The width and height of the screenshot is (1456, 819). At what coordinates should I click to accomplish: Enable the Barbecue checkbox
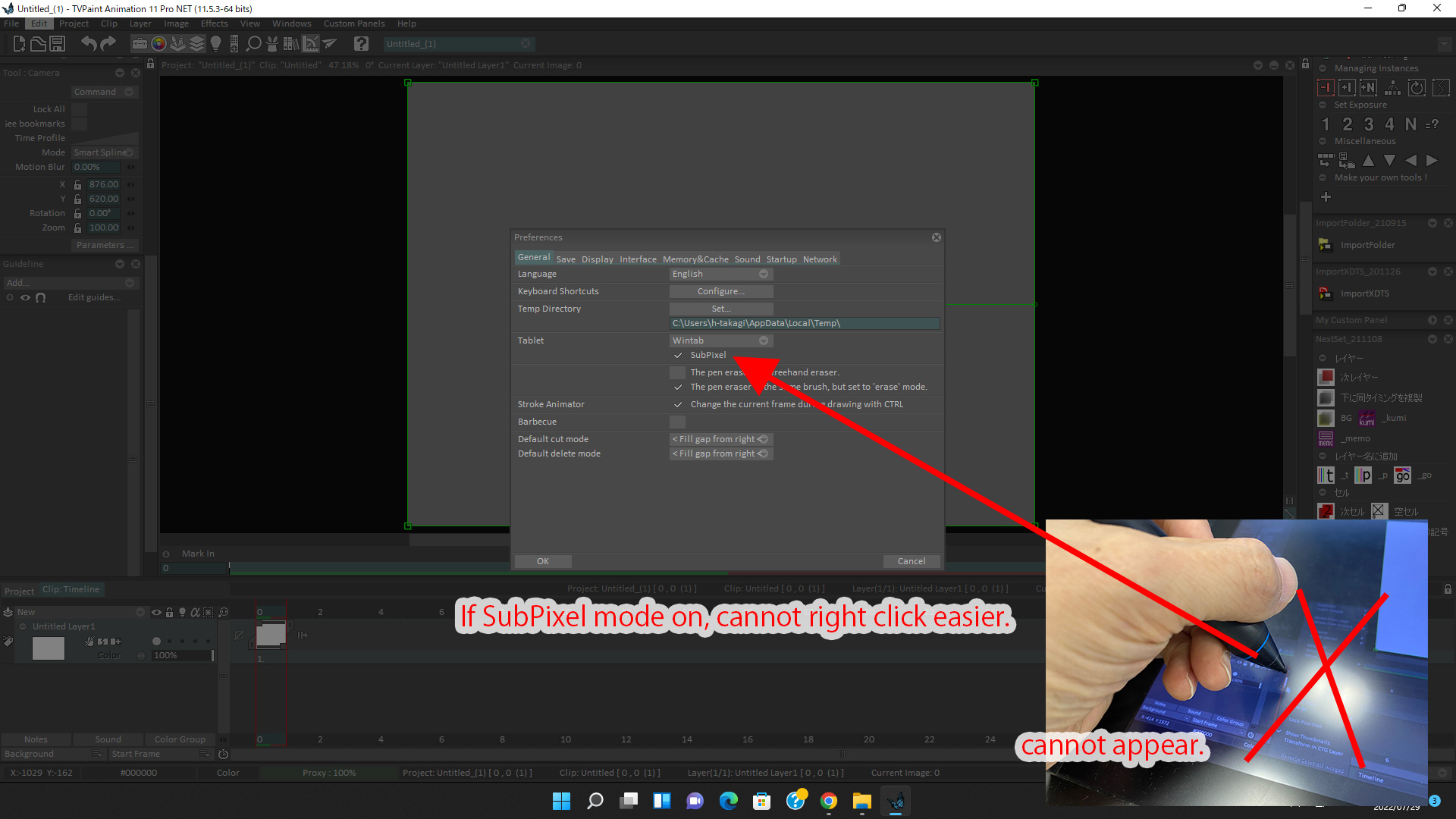tap(678, 422)
